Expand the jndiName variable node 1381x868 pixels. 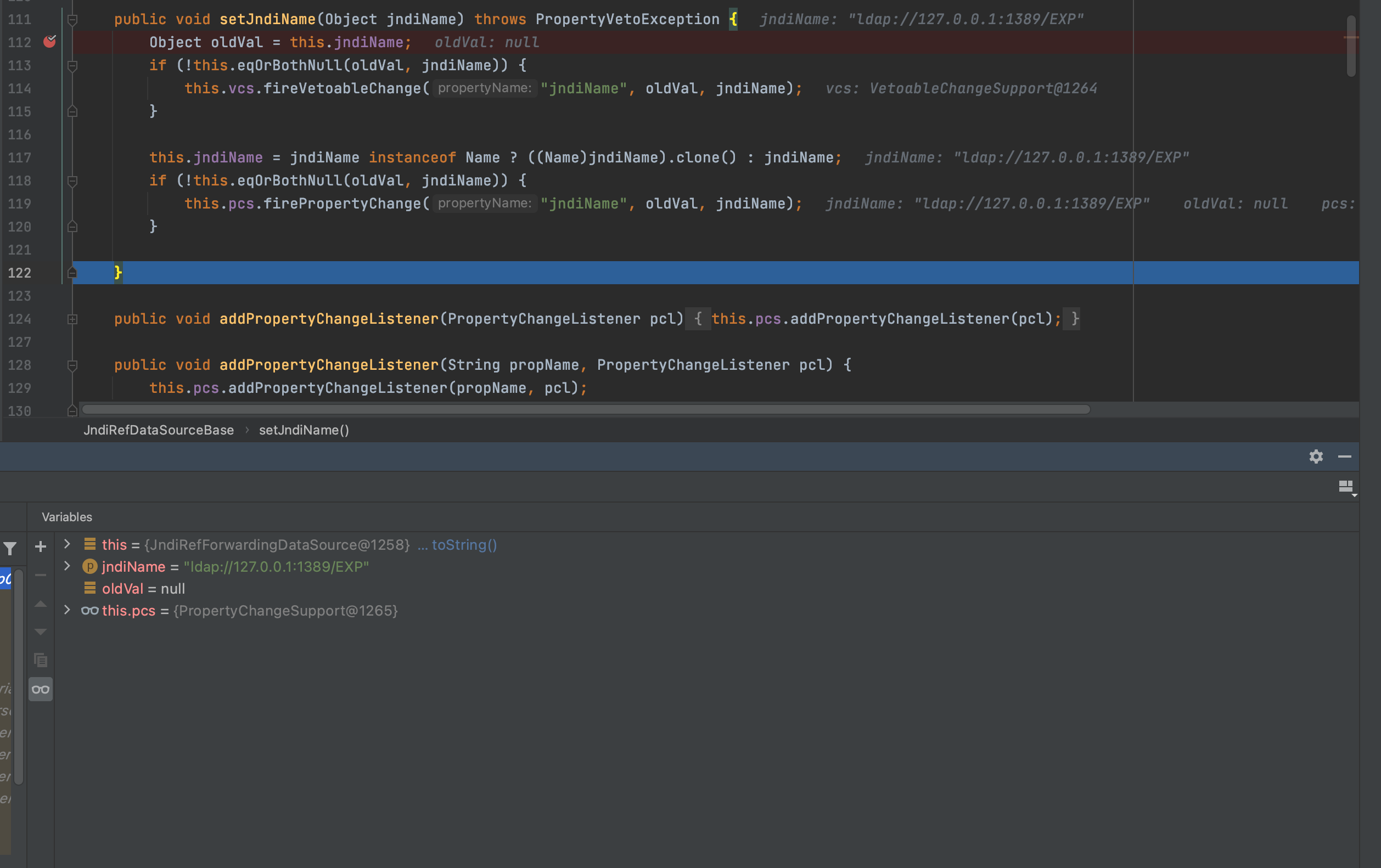tap(67, 566)
